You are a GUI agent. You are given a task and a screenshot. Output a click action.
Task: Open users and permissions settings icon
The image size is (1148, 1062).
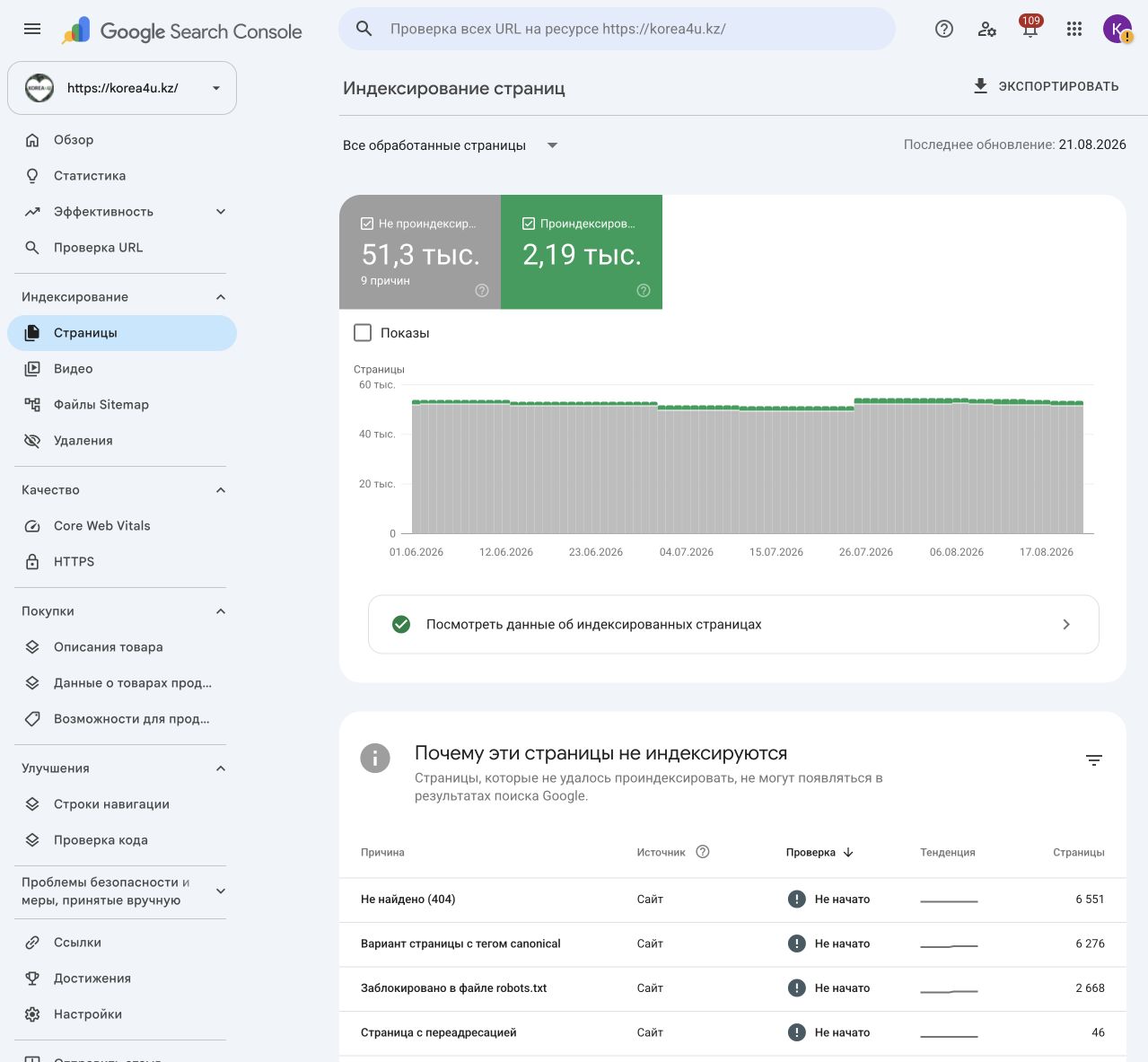tap(987, 29)
